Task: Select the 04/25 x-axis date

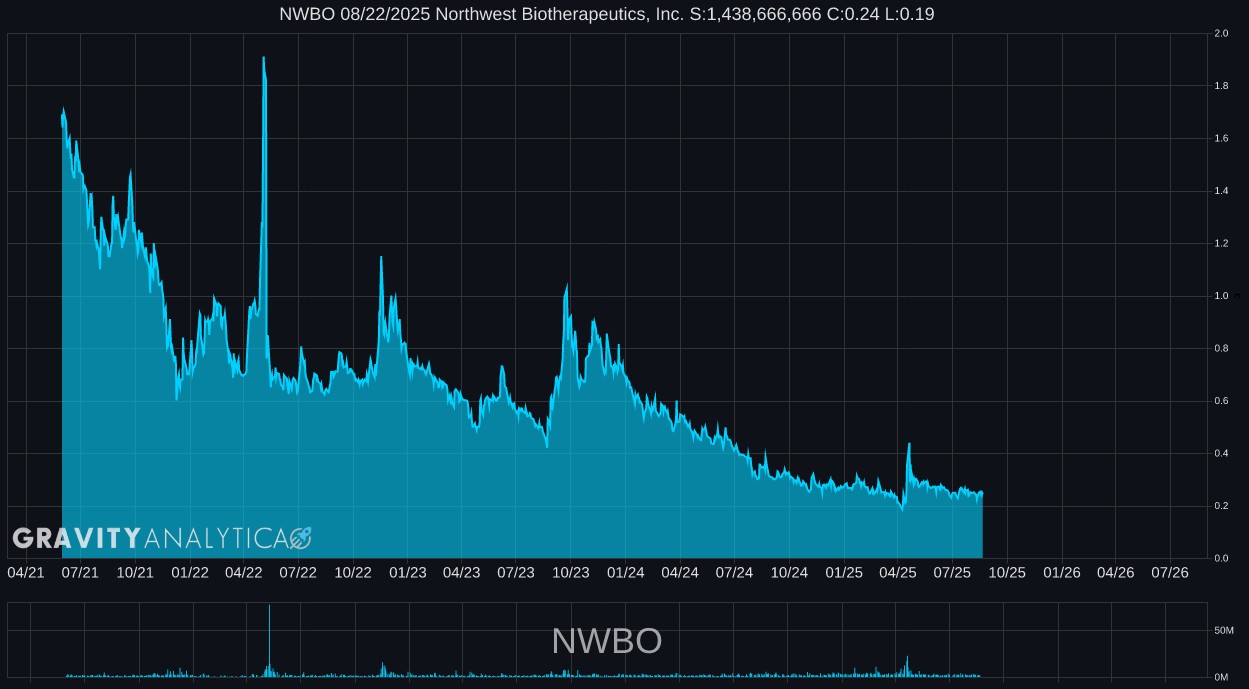Action: click(897, 572)
